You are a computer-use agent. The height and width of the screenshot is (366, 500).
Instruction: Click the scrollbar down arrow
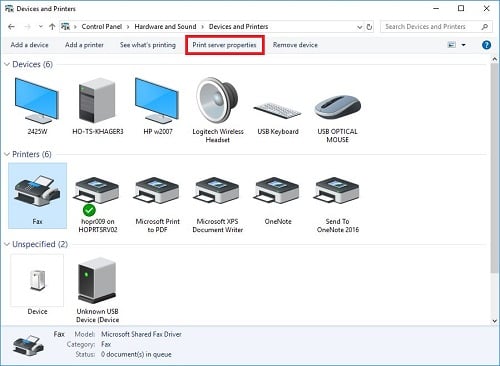[494, 321]
